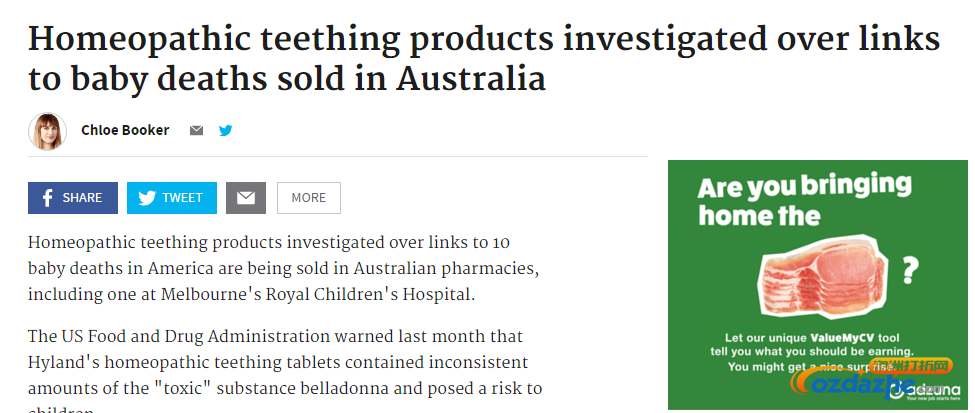Click the Facebook f logo in Share
Image resolution: width=975 pixels, height=413 pixels.
(x=47, y=198)
